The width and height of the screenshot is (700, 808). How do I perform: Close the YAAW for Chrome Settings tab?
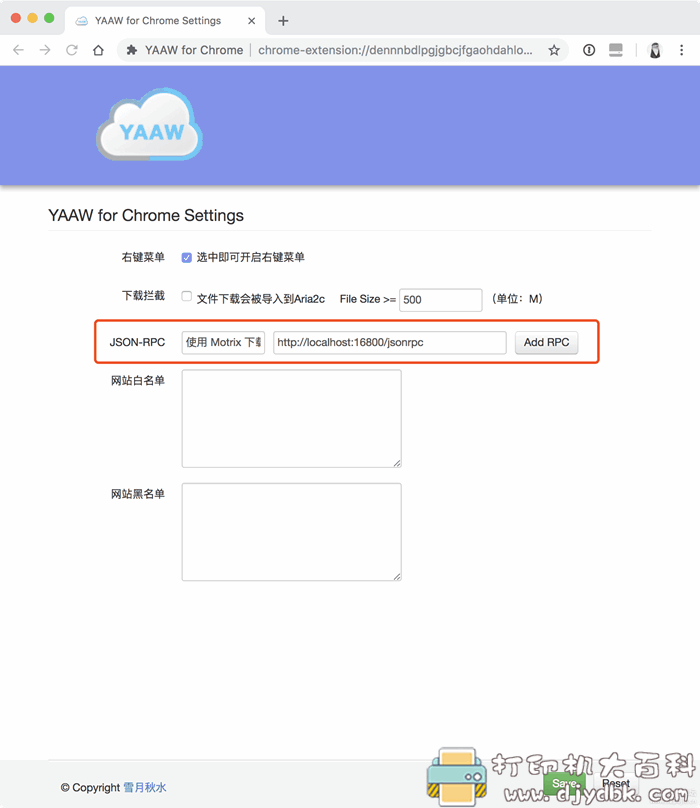coord(252,21)
